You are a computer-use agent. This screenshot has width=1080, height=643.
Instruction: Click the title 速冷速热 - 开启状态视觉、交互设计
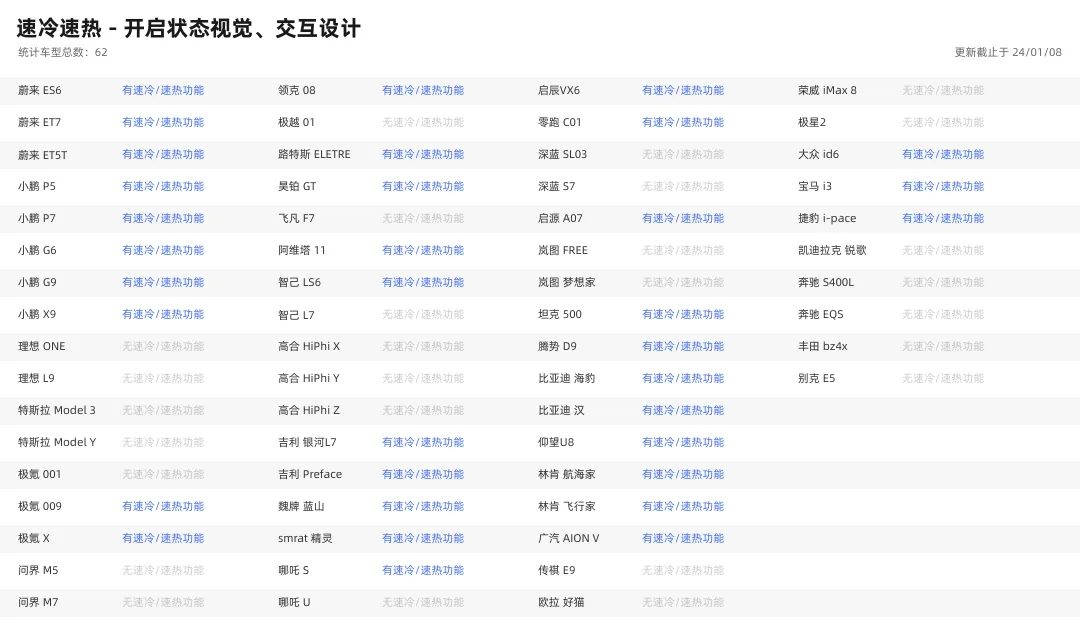pyautogui.click(x=188, y=28)
